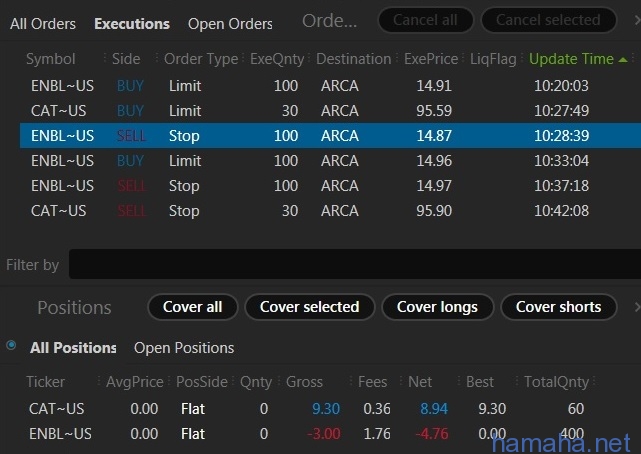The image size is (641, 454).
Task: Sort executions by the ExePrice column header
Action: coord(431,59)
